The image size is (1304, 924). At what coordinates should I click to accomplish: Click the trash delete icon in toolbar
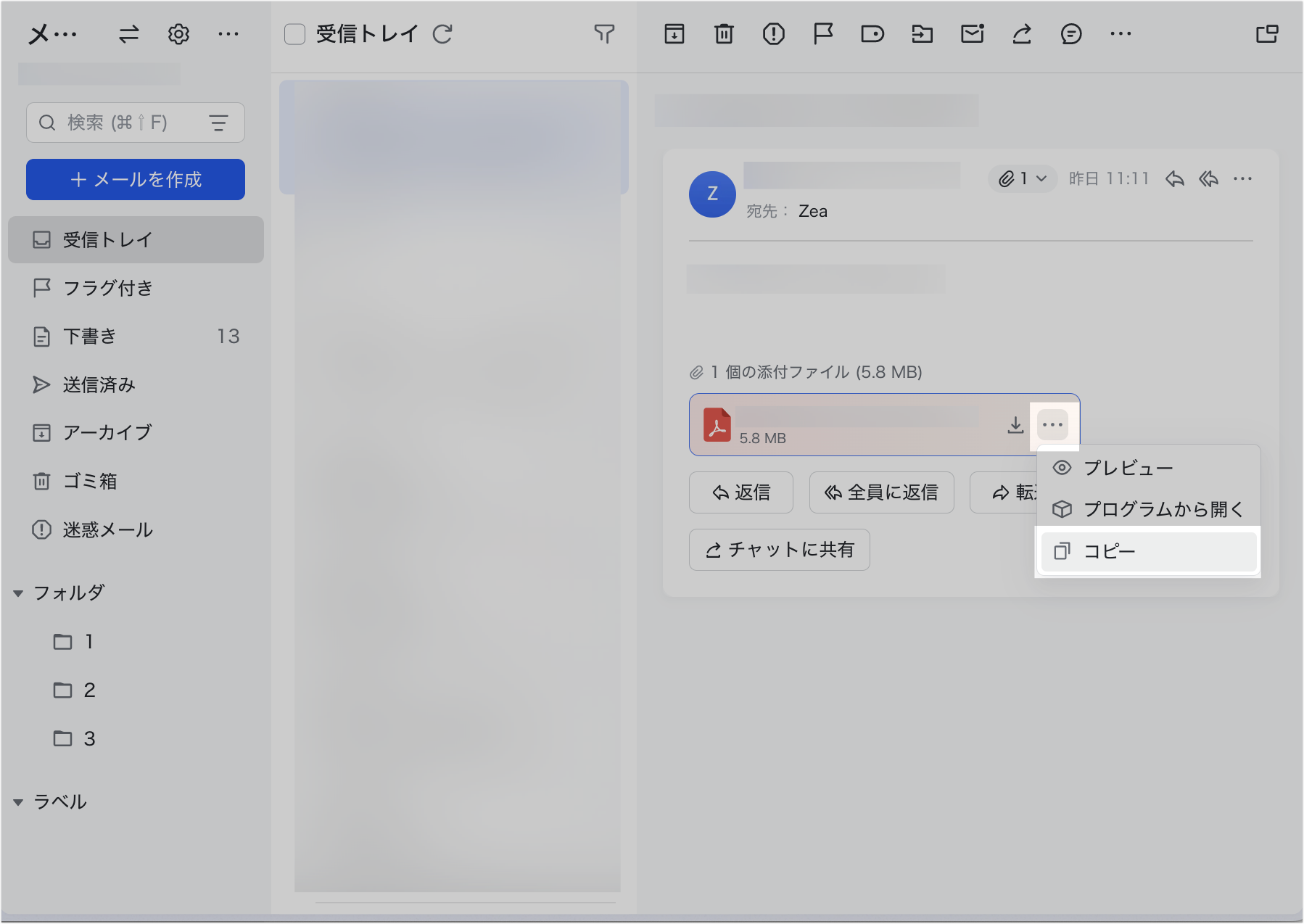[x=724, y=34]
